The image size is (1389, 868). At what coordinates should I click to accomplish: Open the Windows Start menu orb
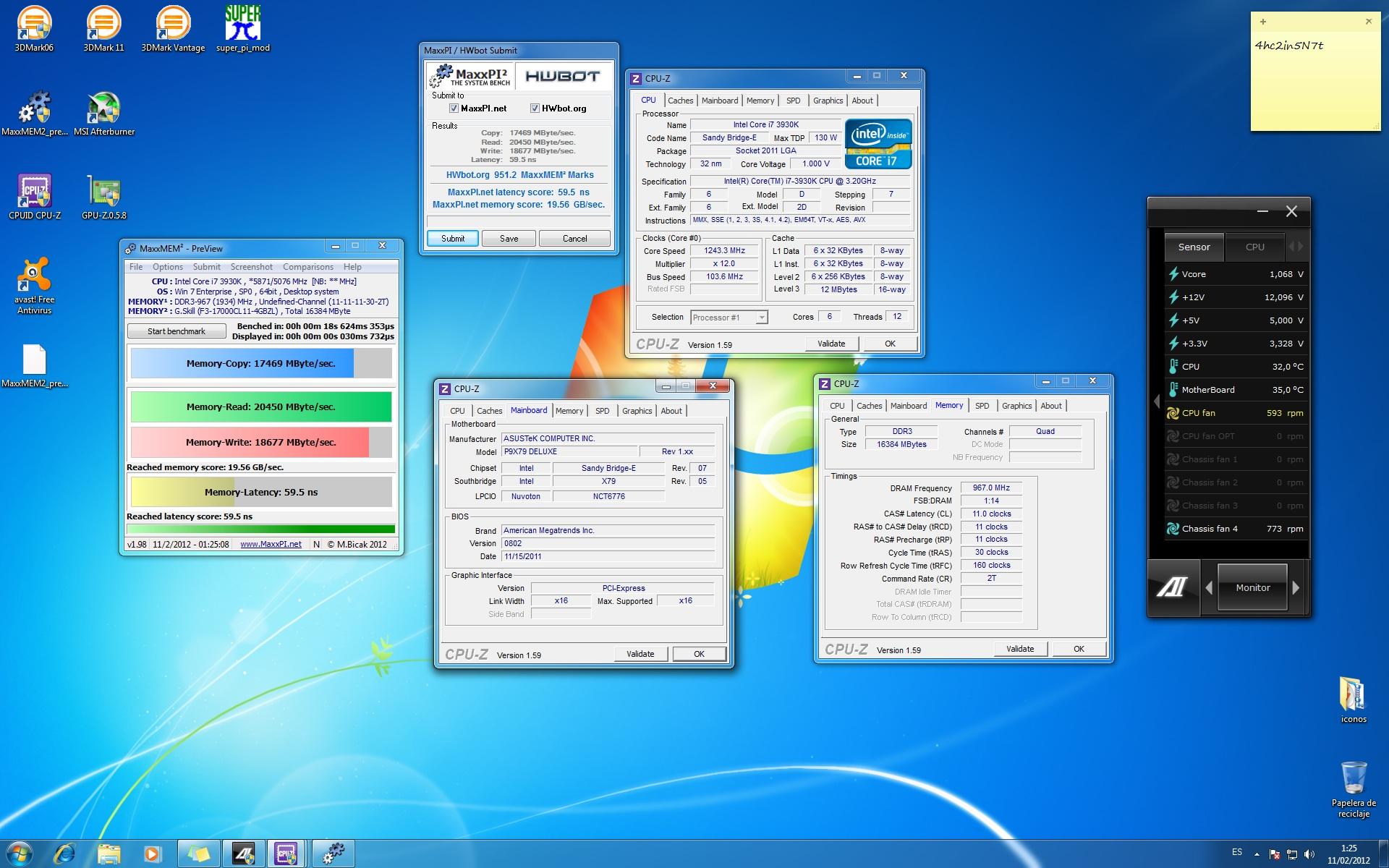click(x=20, y=854)
